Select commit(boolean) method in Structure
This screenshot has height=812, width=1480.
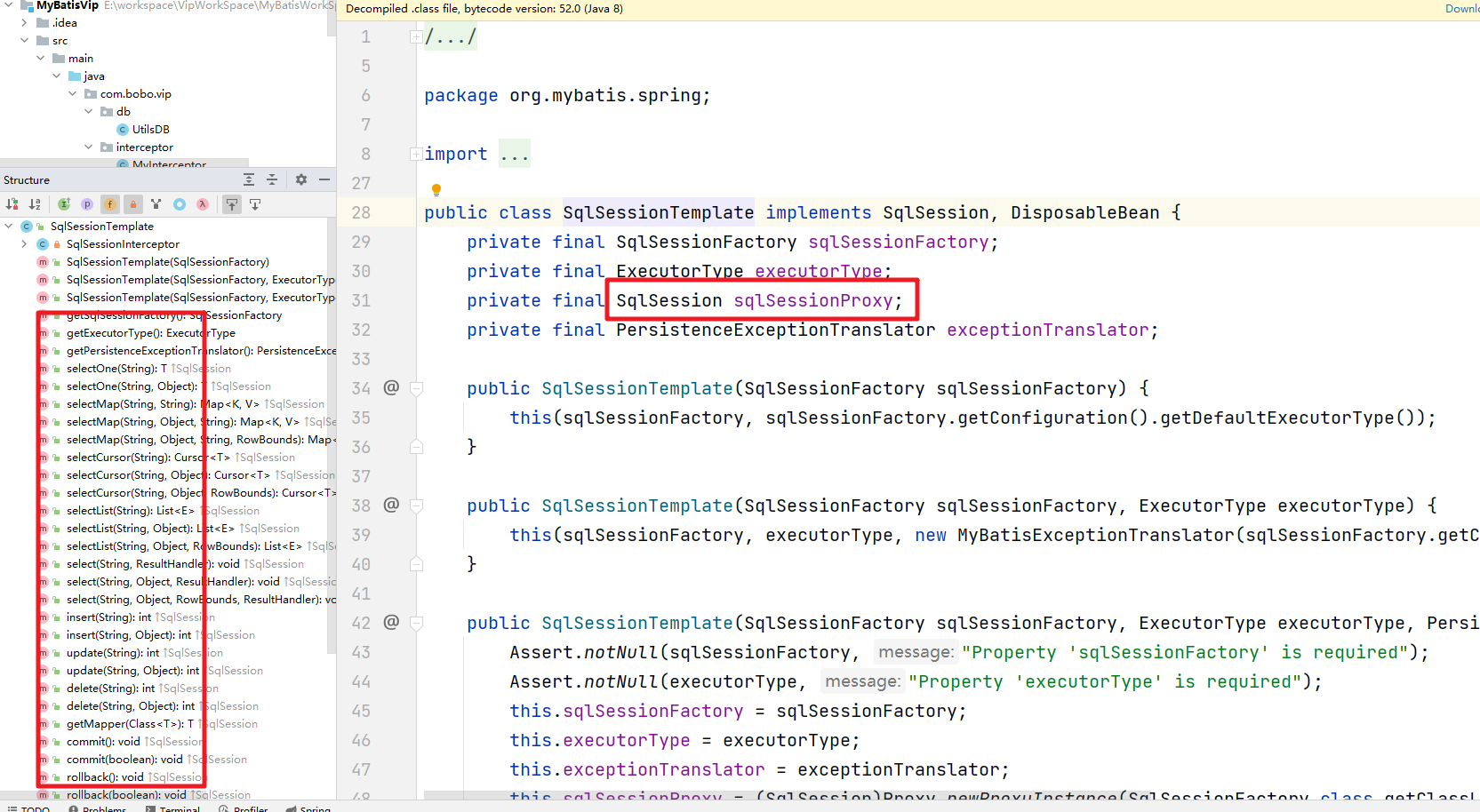(x=124, y=760)
